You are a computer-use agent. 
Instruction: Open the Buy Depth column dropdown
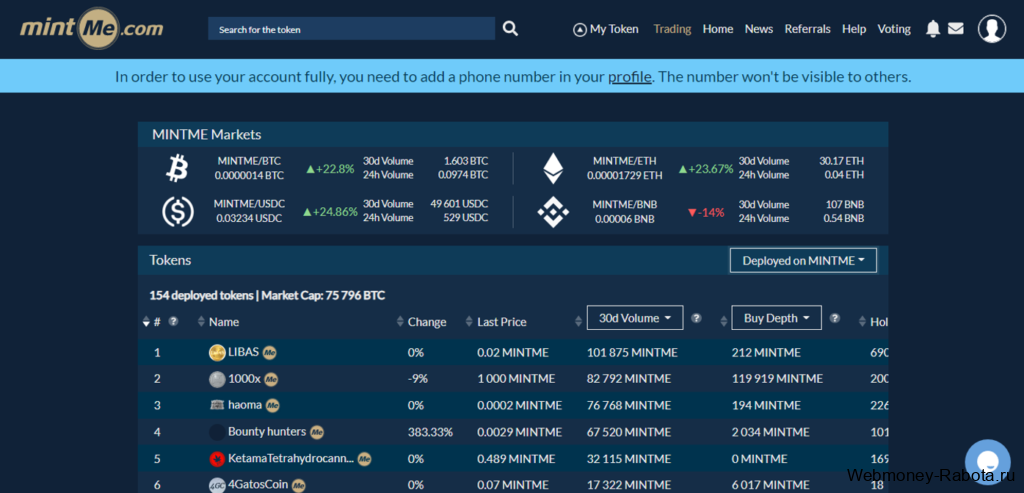tap(776, 318)
